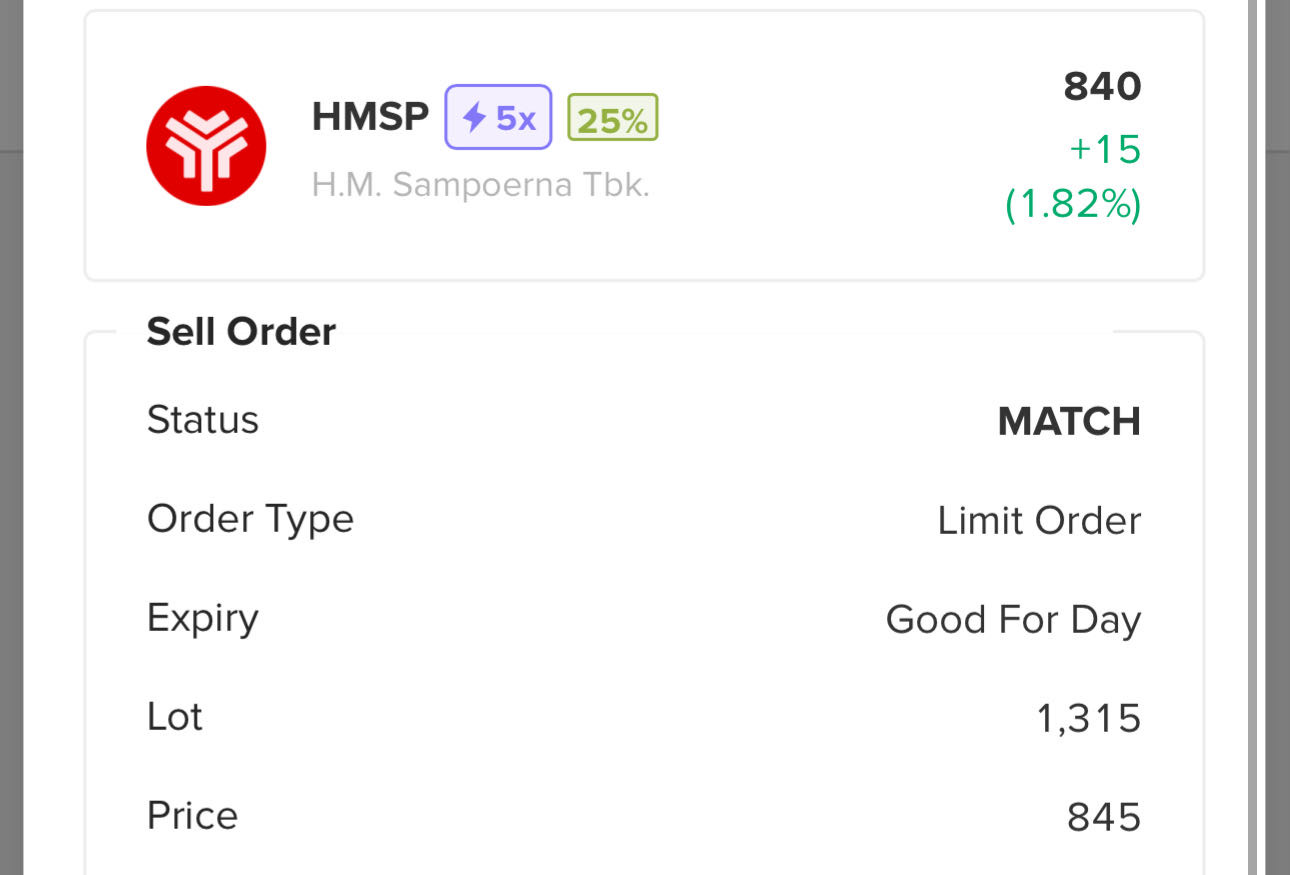Click the Price row label
The image size is (1290, 875).
(192, 815)
